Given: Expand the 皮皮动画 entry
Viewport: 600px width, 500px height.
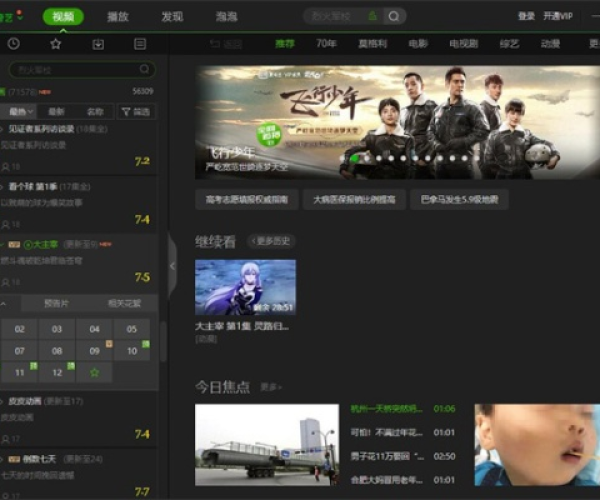Looking at the screenshot, I should click(x=2, y=401).
